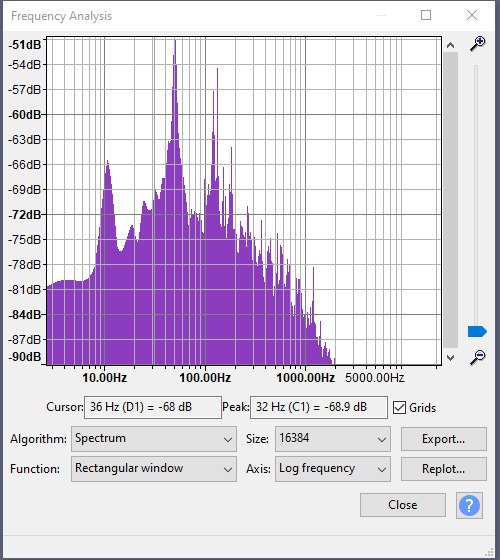Click the vertical scrollbar down arrow

pos(450,358)
